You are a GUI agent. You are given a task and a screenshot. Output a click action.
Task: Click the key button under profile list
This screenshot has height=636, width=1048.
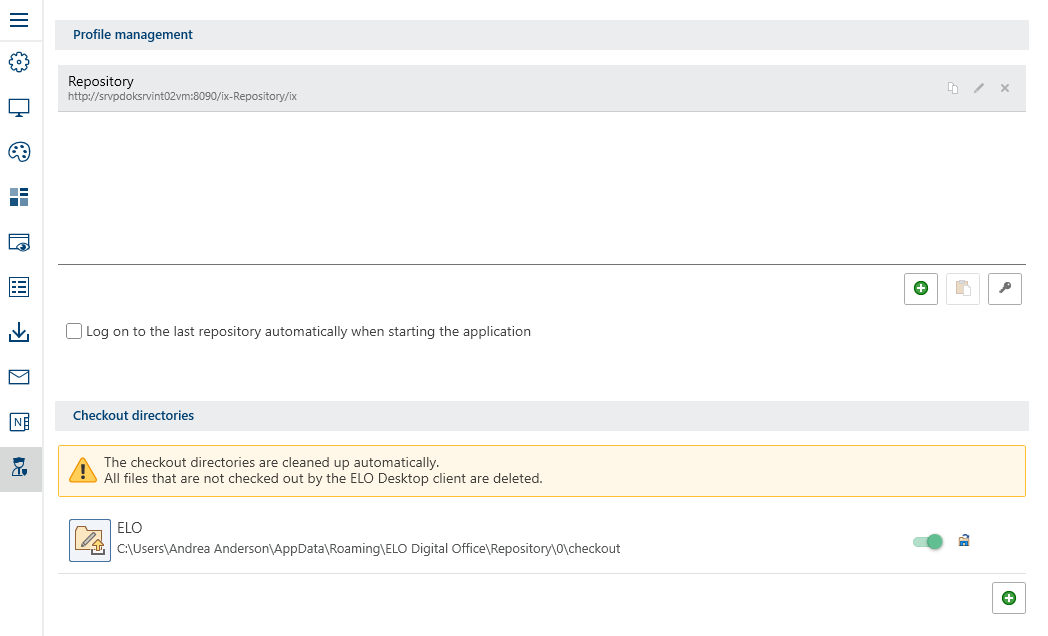point(1005,289)
